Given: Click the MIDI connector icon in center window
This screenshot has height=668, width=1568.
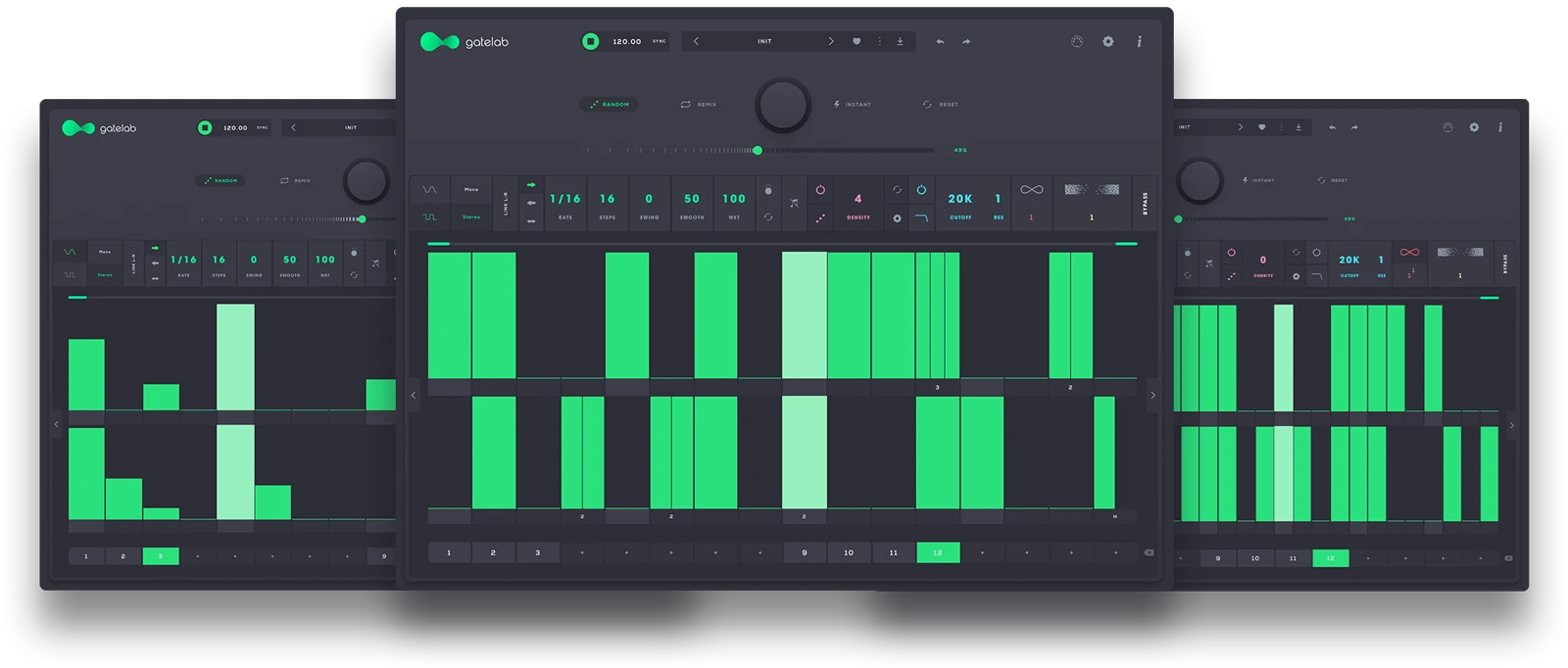Looking at the screenshot, I should pyautogui.click(x=1076, y=41).
